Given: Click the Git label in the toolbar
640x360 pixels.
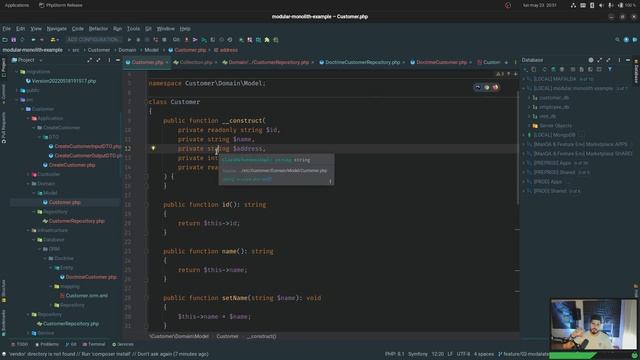Looking at the screenshot, I should click(176, 40).
